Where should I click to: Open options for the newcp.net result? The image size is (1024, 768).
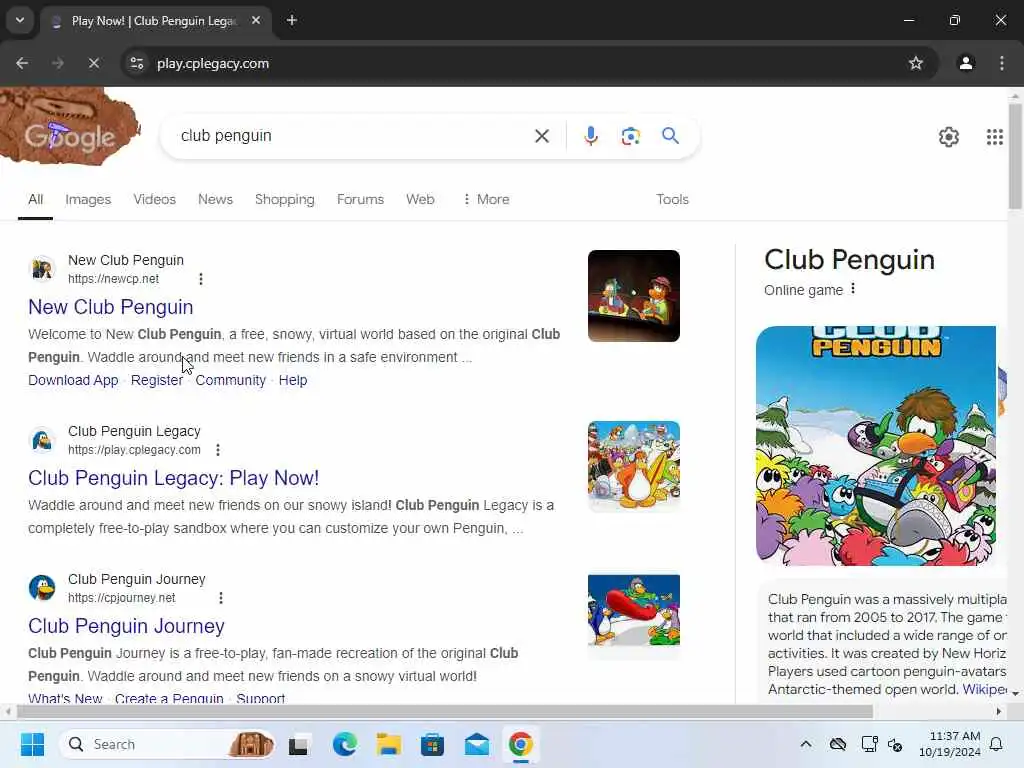200,279
